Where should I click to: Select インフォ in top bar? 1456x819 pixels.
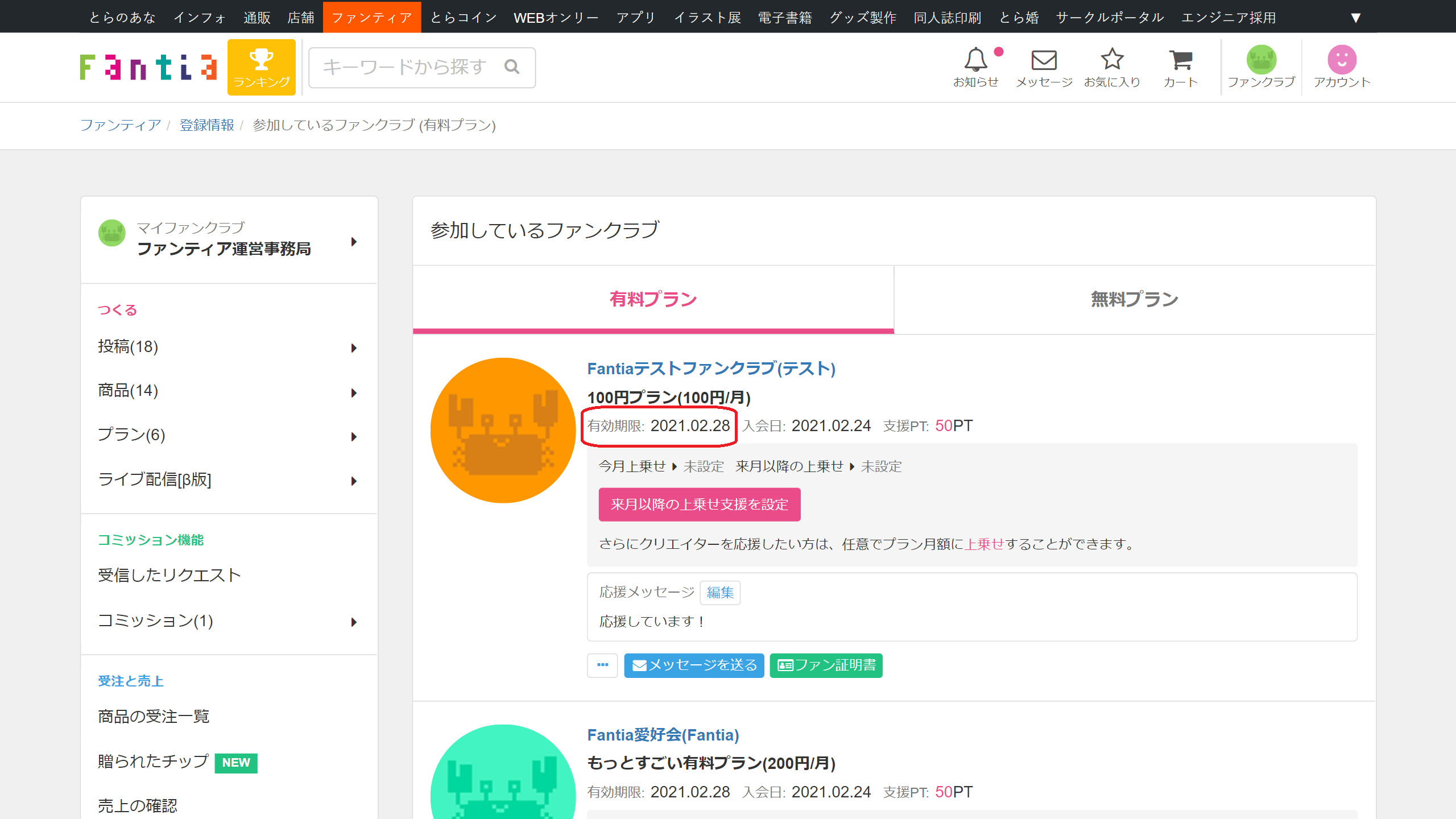point(200,18)
